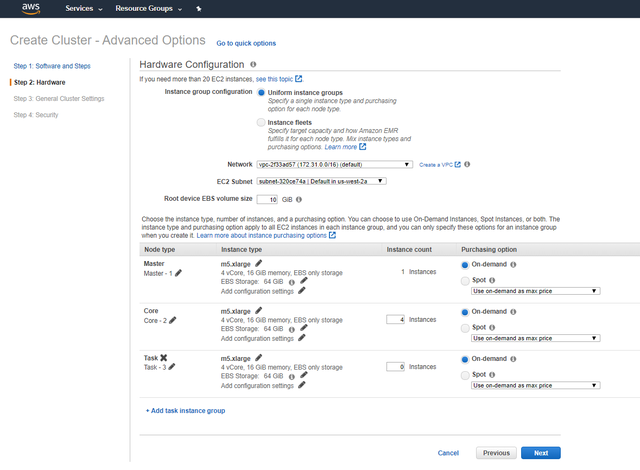Viewport: 640px width, 470px height.
Task: Click the info icon beside Hardware Configuration
Action: [253, 64]
